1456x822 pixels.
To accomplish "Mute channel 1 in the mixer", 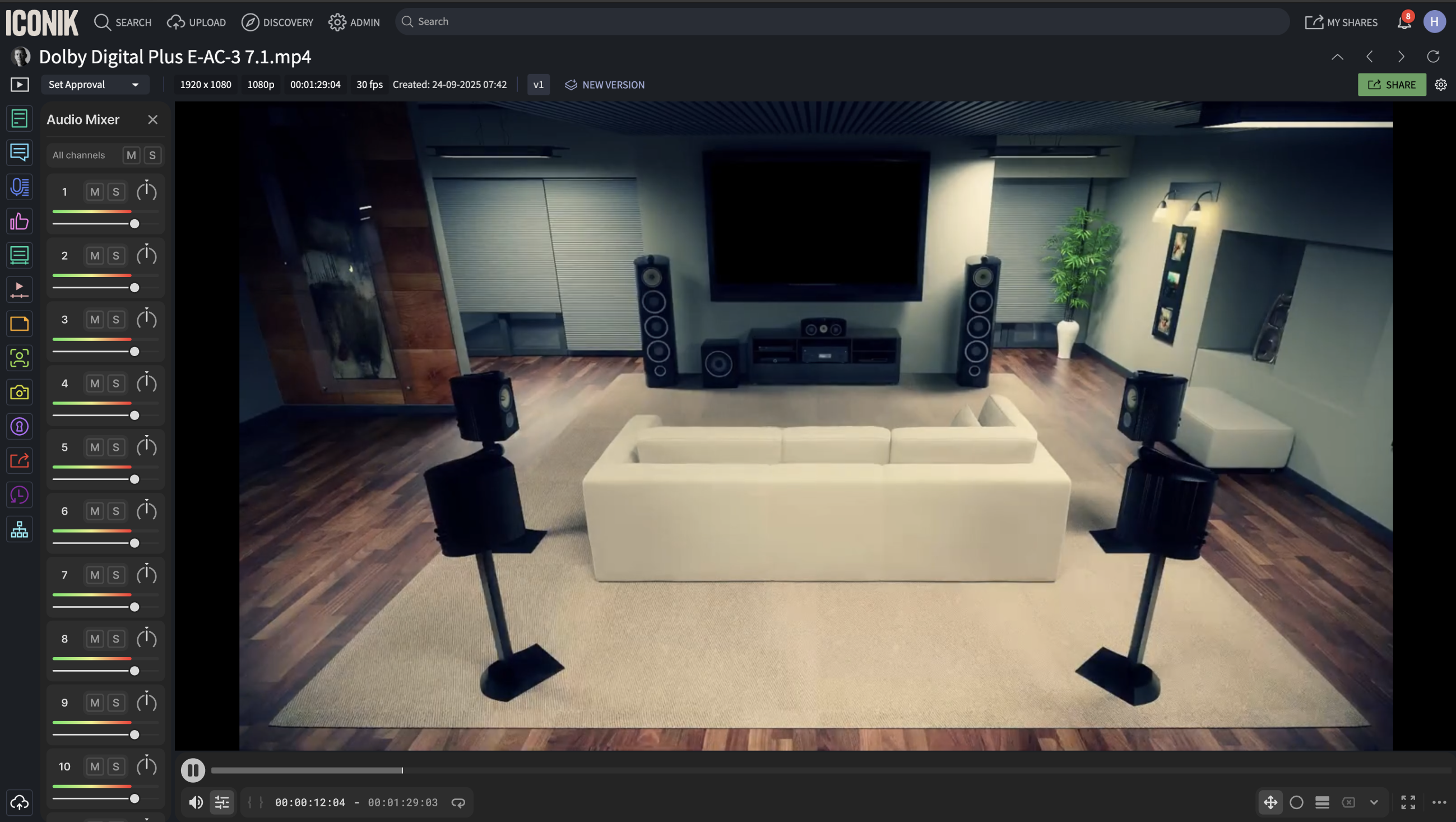I will (94, 192).
